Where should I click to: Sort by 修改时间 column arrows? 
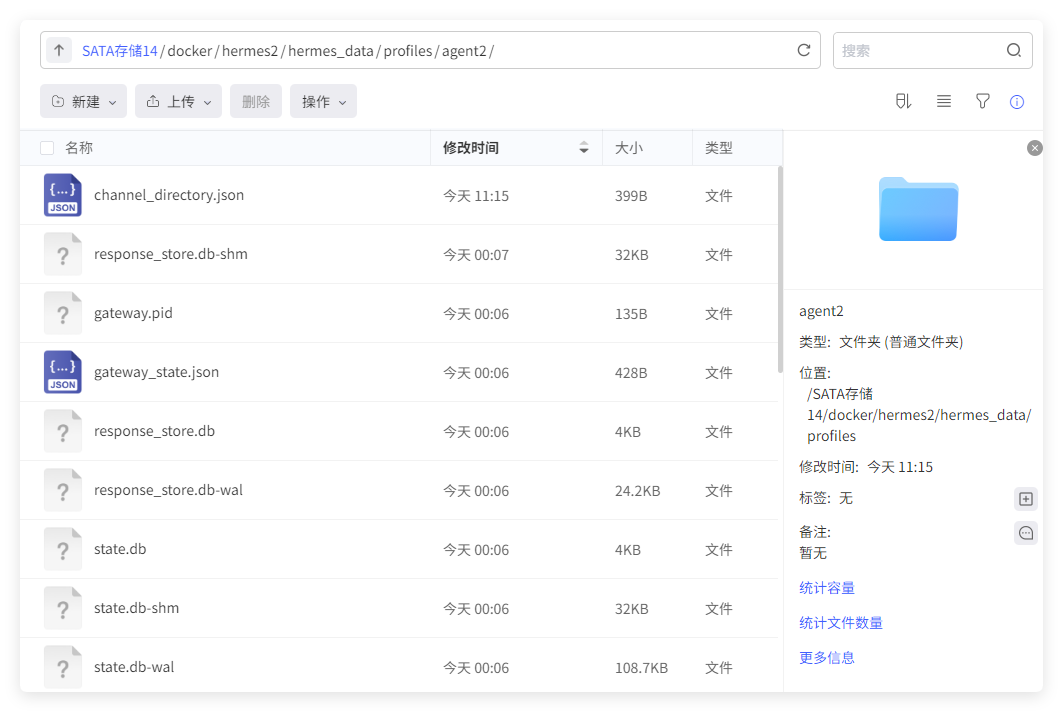[x=583, y=148]
